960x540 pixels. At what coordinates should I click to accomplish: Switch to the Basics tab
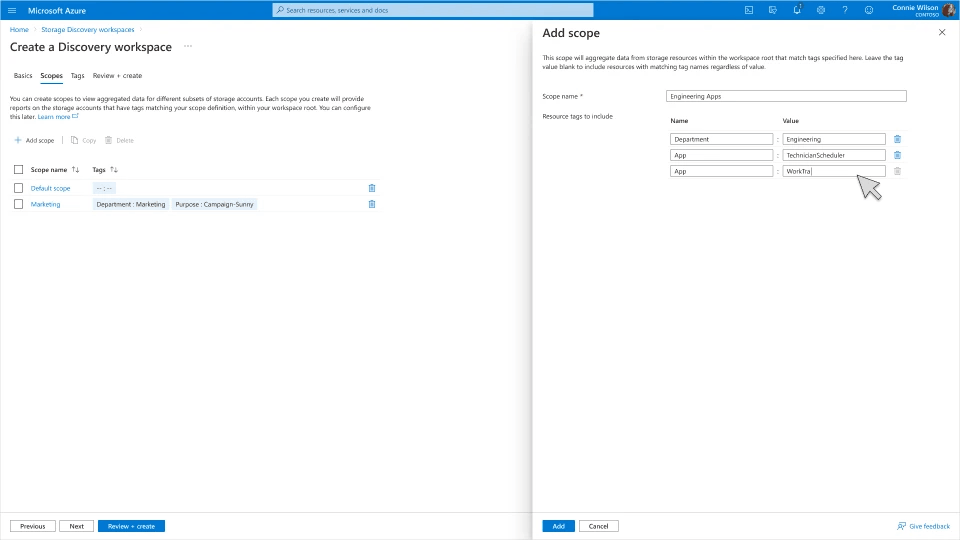pos(23,75)
